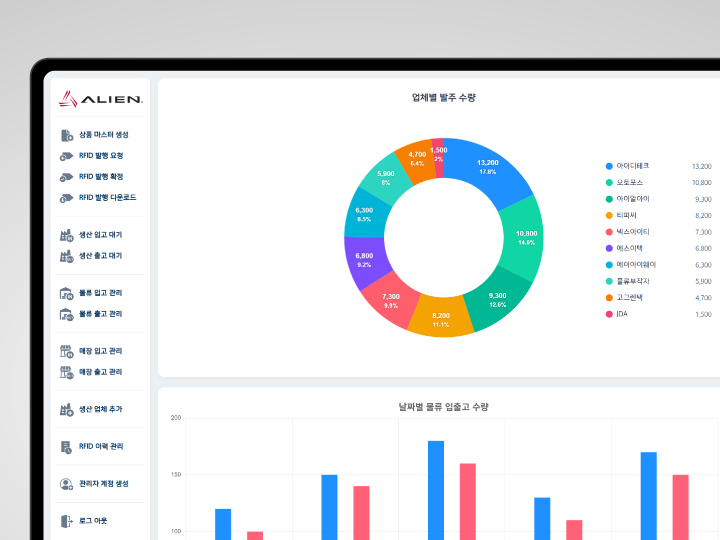Click the 매장 출고 관리 store icon

66,372
